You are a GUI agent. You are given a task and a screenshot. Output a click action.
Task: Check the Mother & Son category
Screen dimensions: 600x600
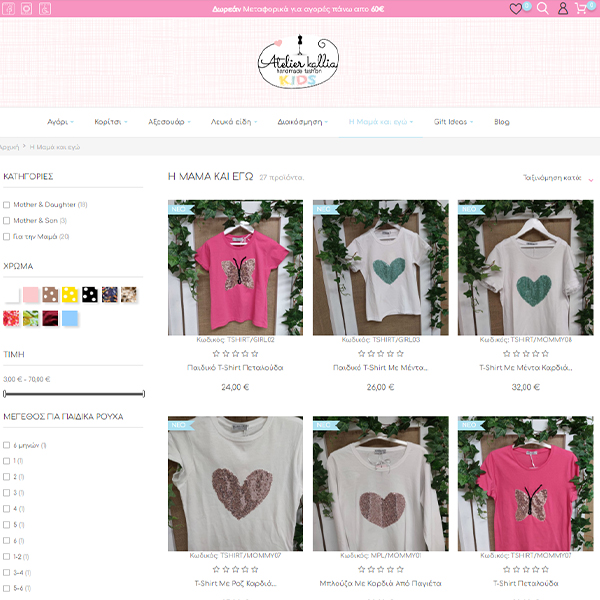pos(7,220)
